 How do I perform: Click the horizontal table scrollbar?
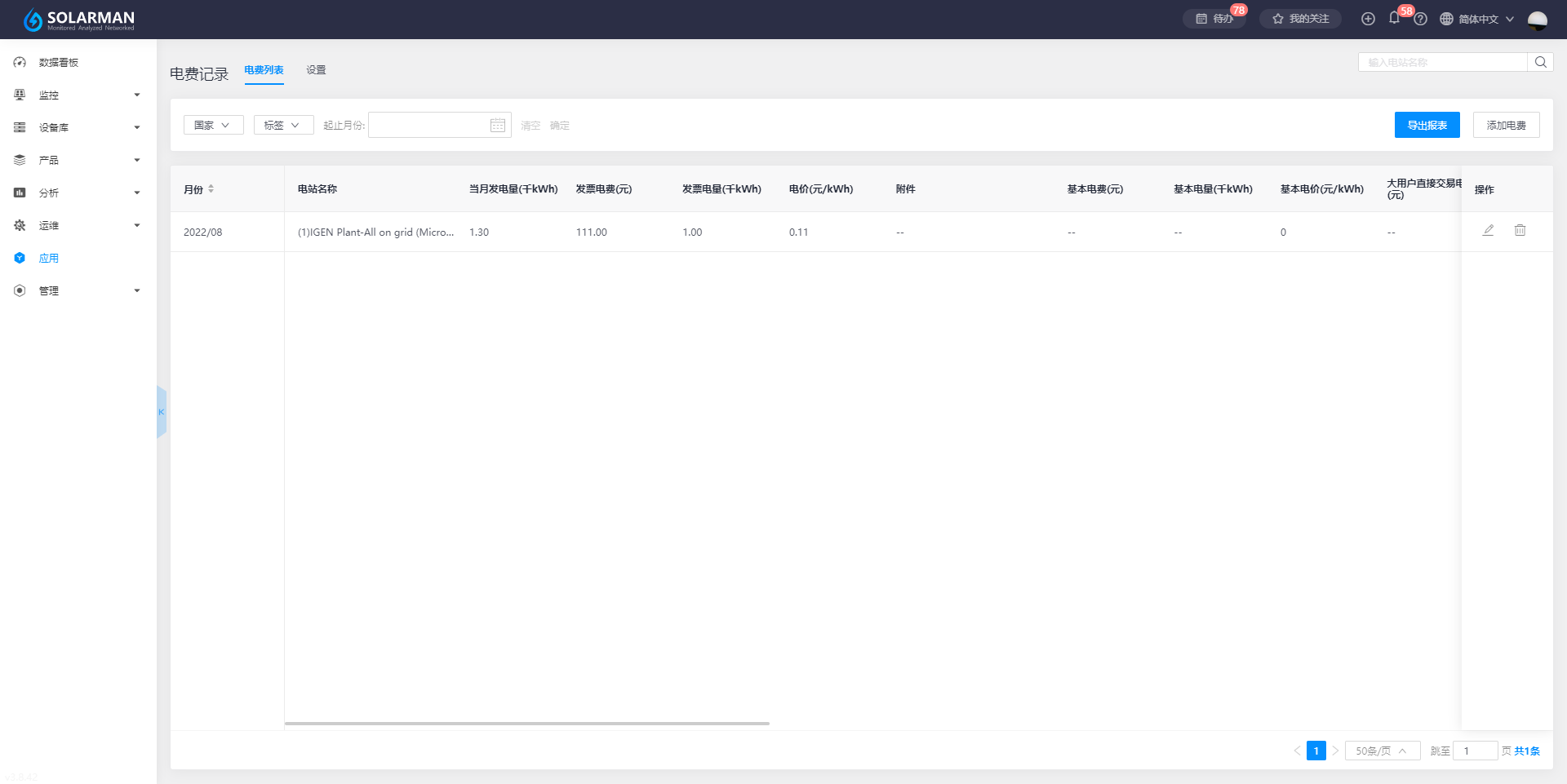[x=526, y=724]
